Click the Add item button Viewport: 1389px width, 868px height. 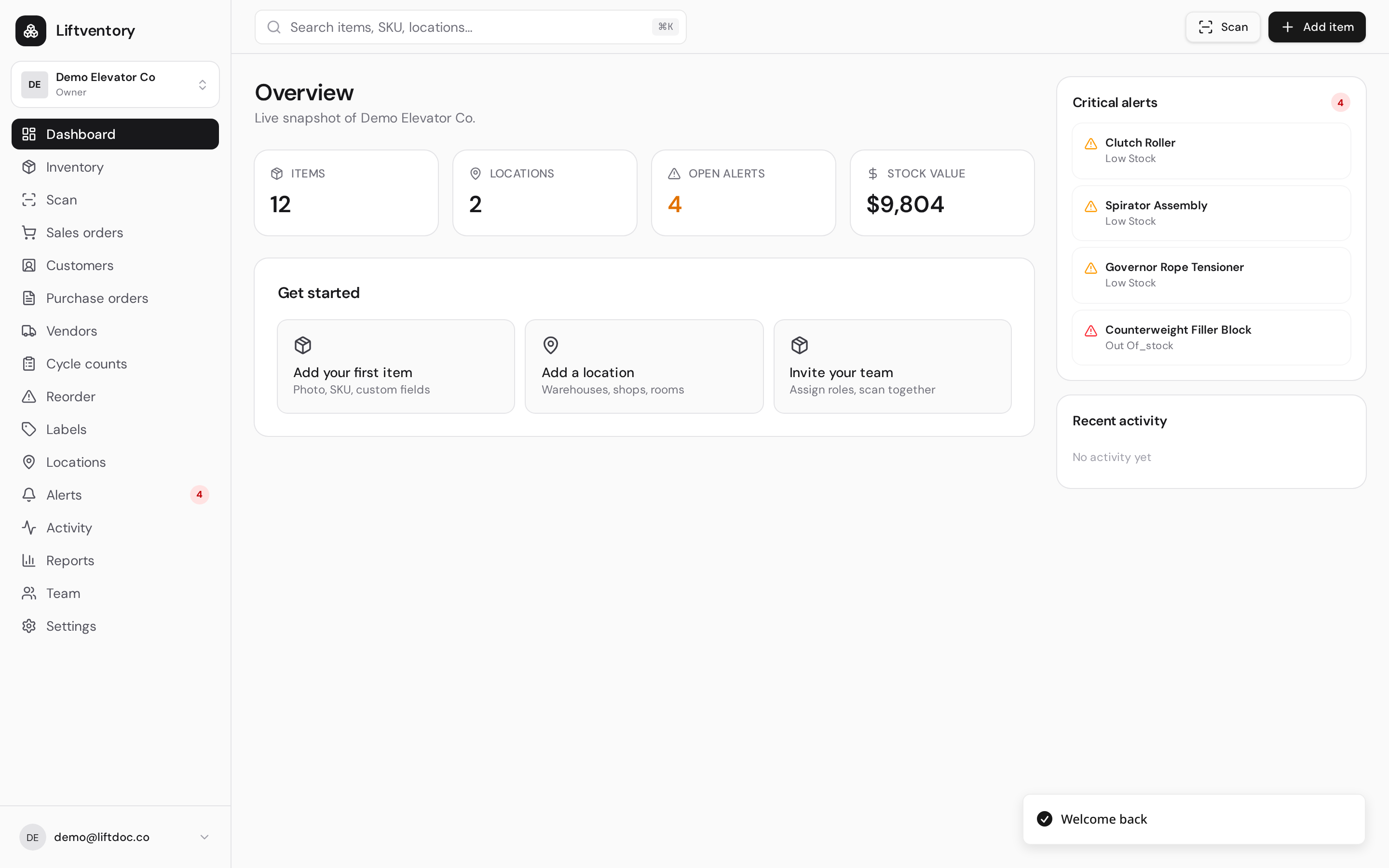[x=1317, y=27]
